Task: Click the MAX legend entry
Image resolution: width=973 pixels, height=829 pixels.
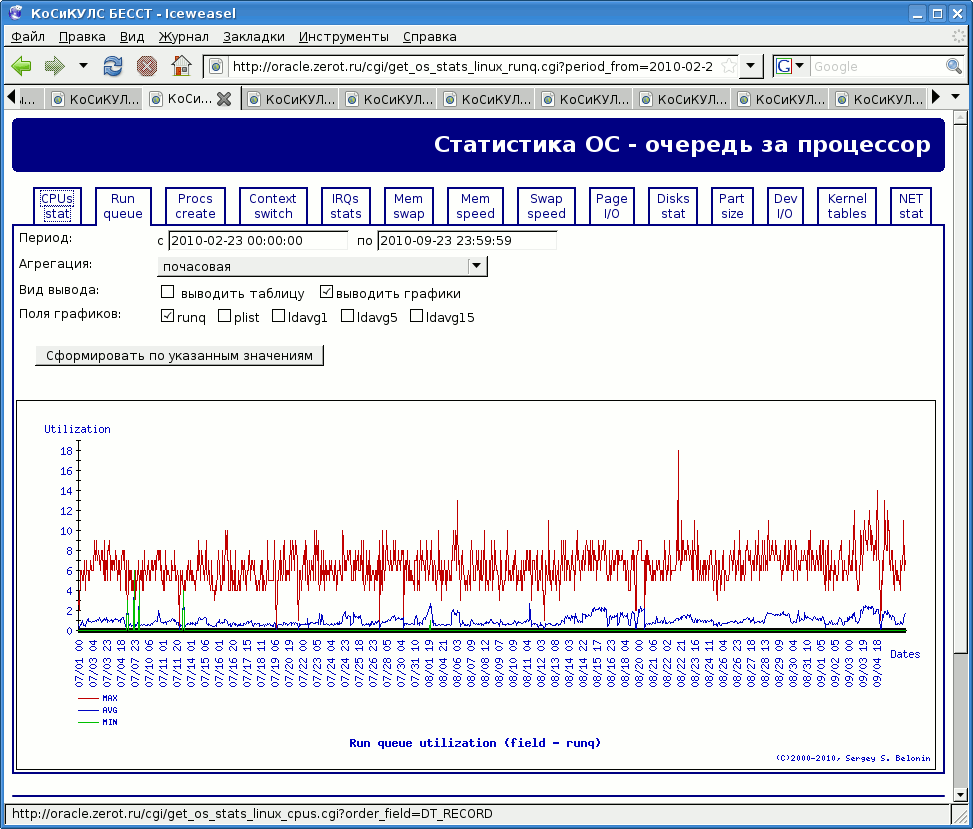Action: 97,698
